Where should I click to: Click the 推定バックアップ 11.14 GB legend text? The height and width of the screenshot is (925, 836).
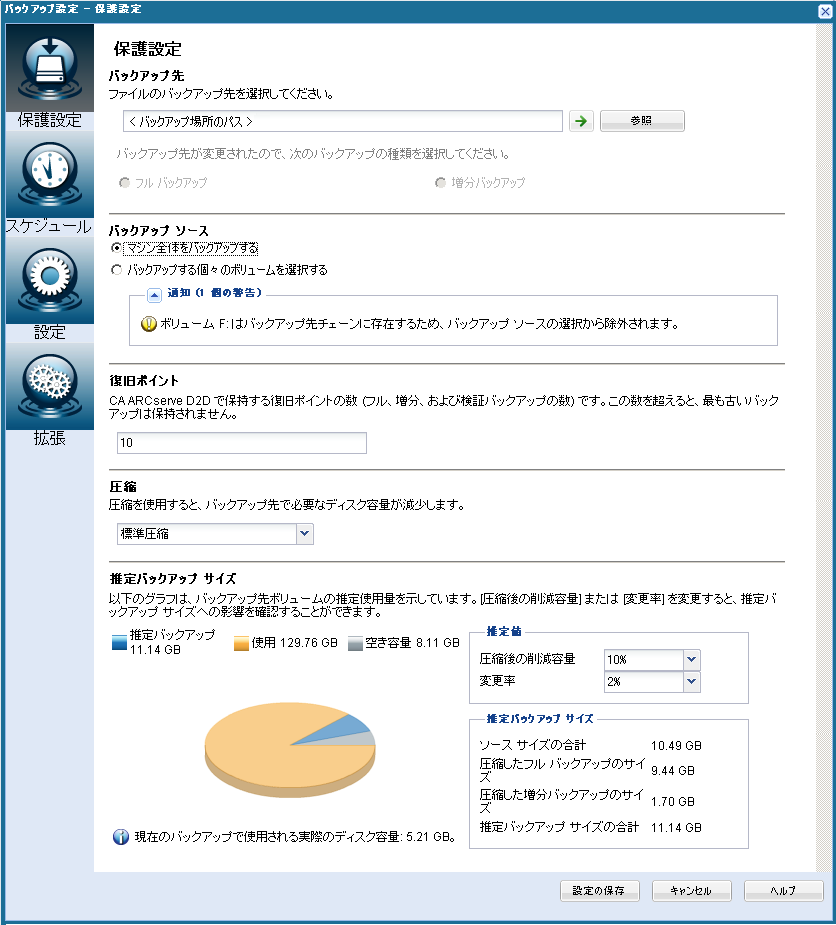[x=172, y=642]
